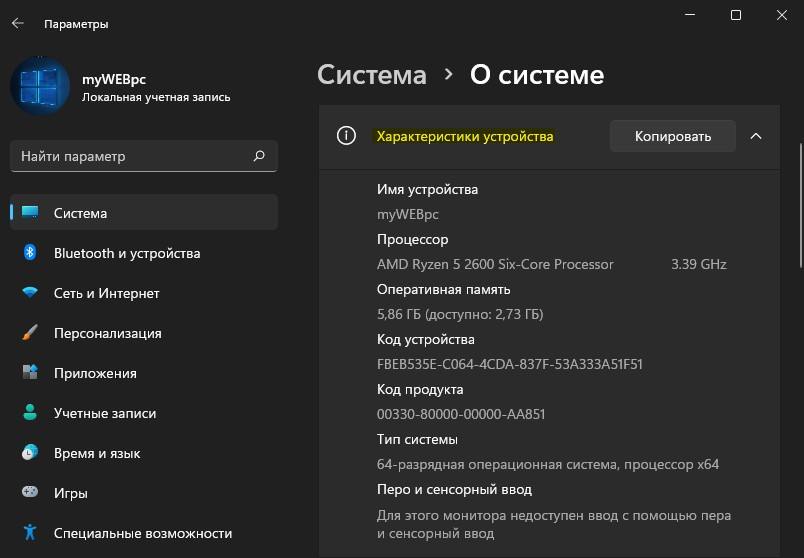
Task: Collapse the Характеристики устройства section
Action: click(x=756, y=136)
